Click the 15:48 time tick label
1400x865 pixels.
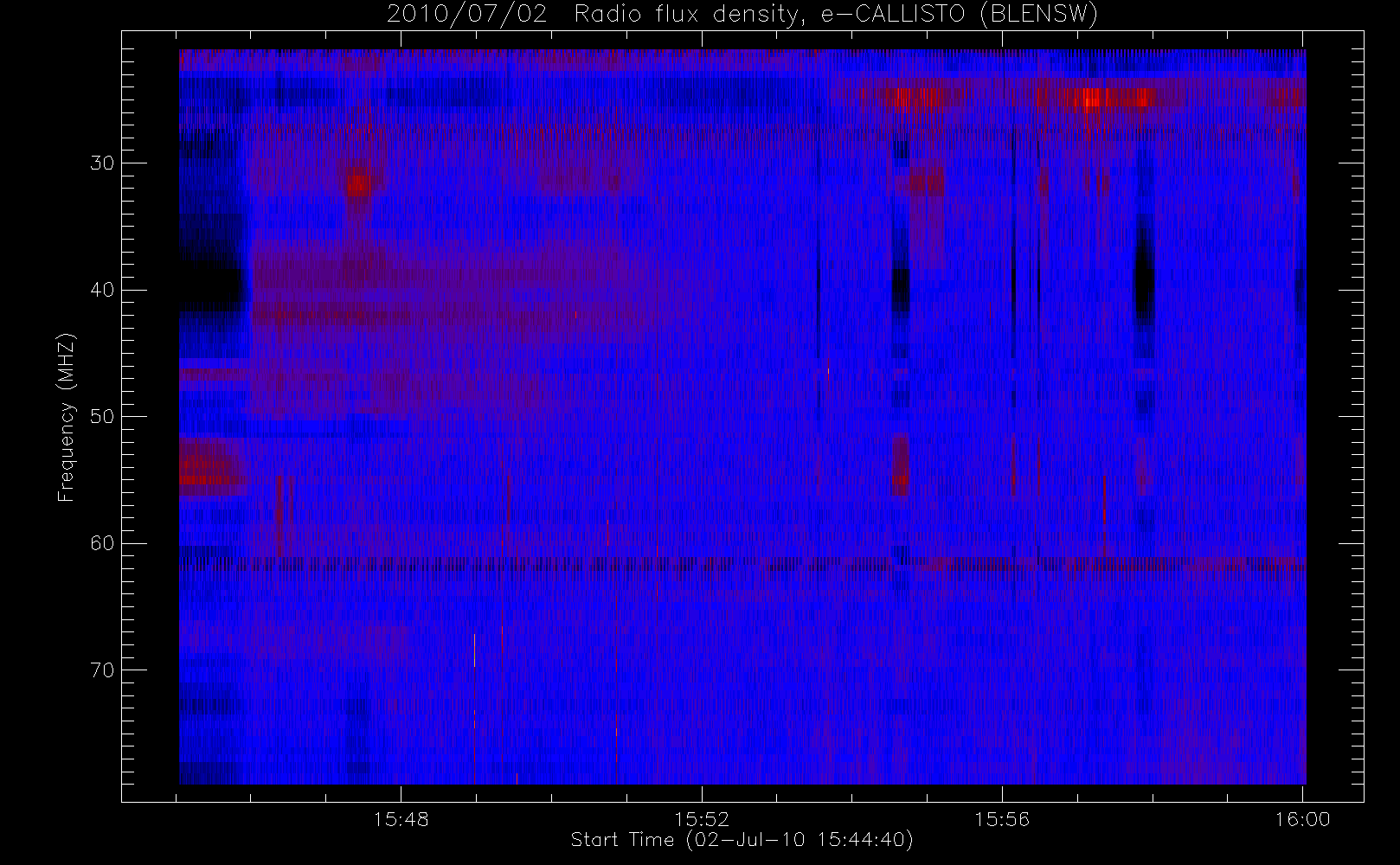401,819
